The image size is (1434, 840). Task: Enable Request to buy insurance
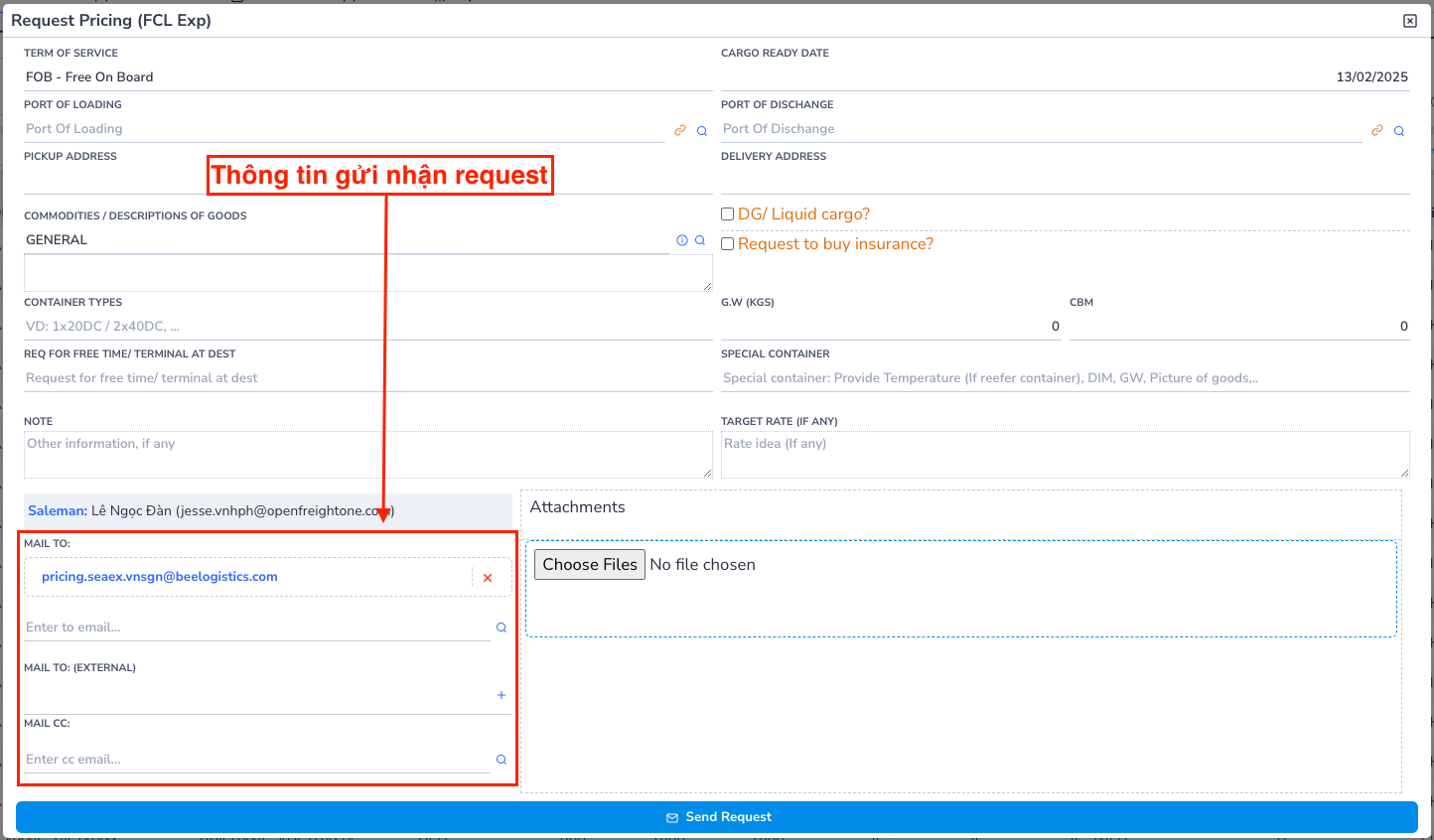[x=727, y=243]
